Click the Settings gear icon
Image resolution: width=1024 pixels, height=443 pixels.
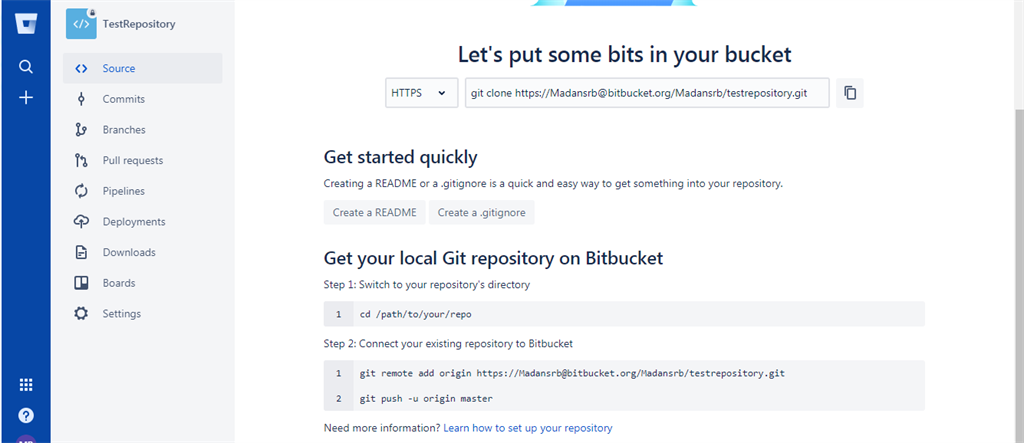click(81, 314)
